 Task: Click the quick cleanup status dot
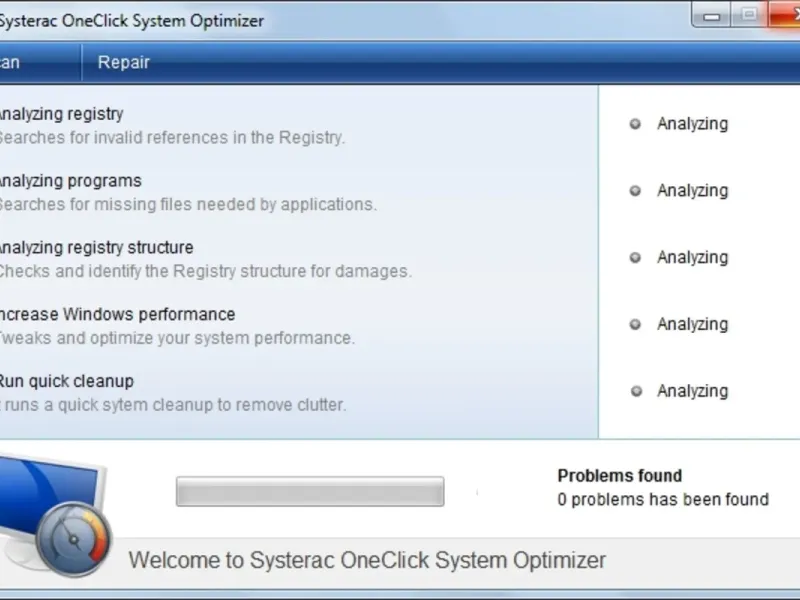click(634, 392)
